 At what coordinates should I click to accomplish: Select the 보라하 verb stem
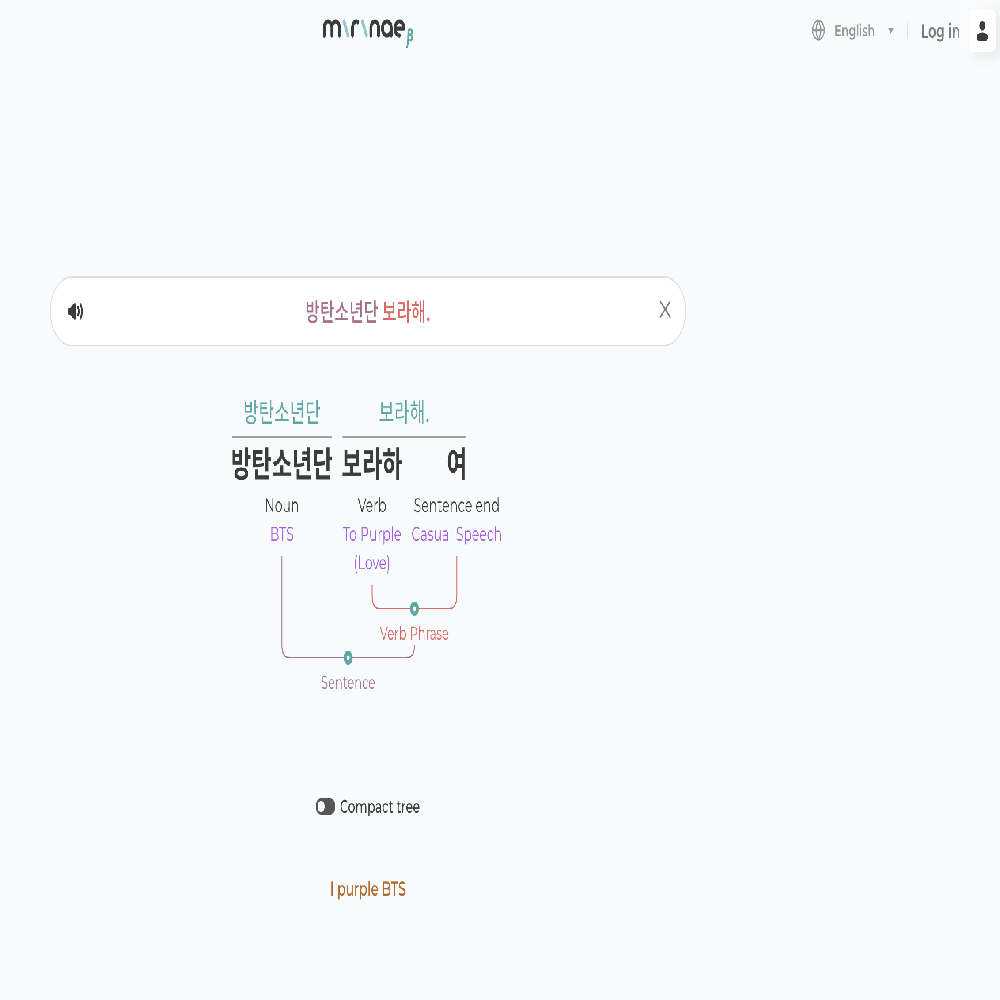tap(372, 464)
